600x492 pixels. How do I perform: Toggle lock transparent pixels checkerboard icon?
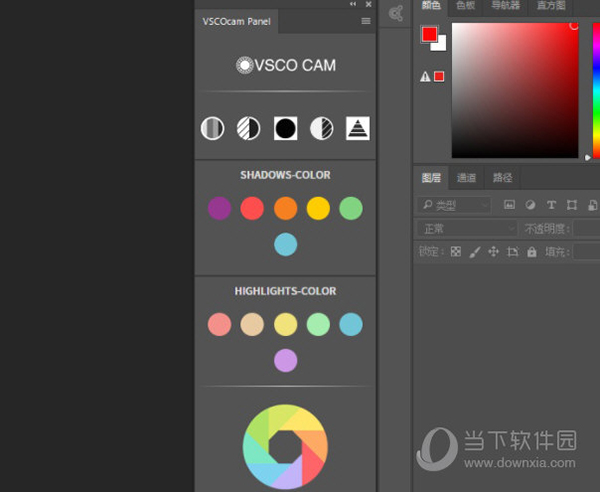[x=455, y=252]
